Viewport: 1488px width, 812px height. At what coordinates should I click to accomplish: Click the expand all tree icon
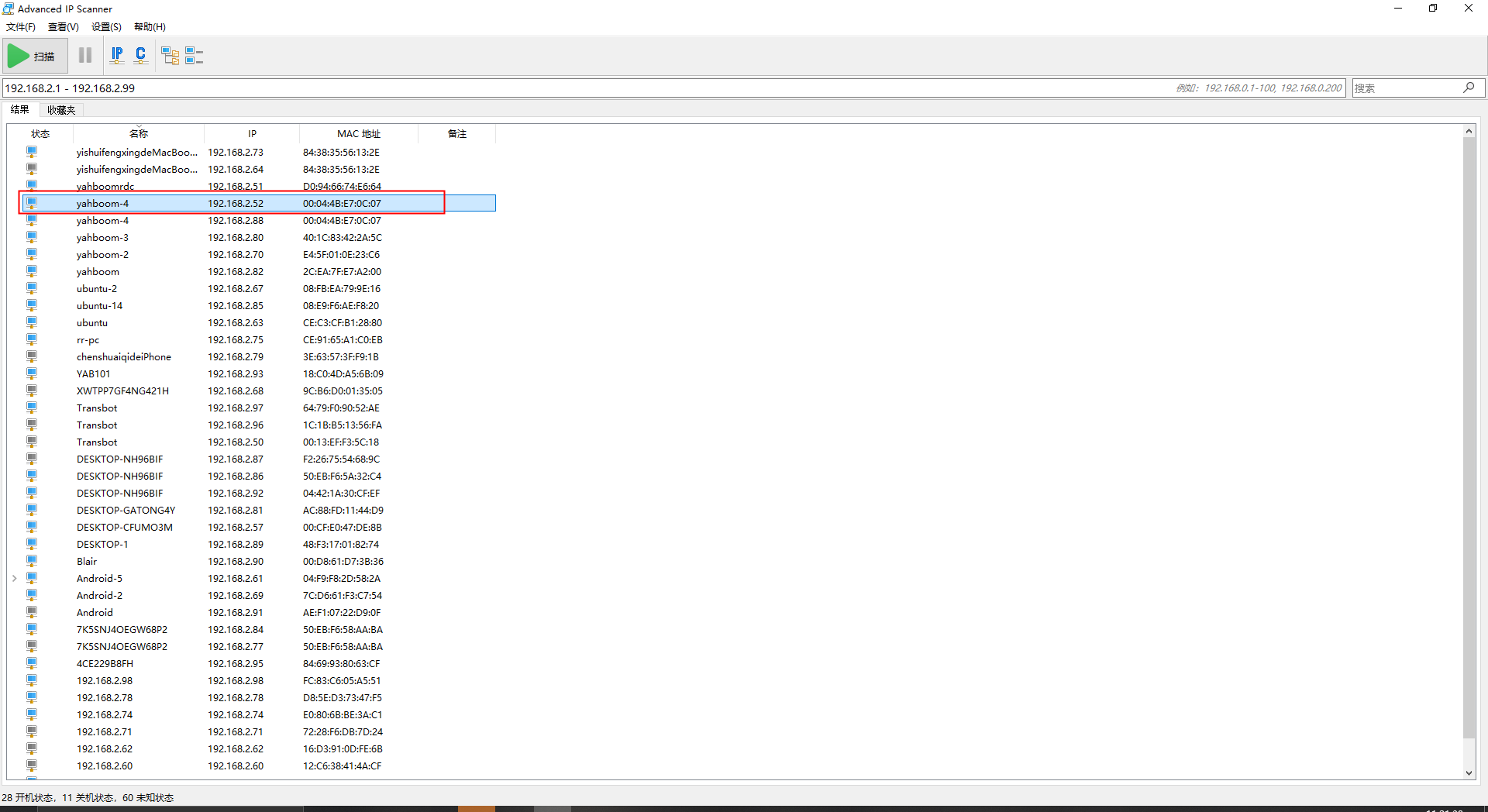pos(170,56)
